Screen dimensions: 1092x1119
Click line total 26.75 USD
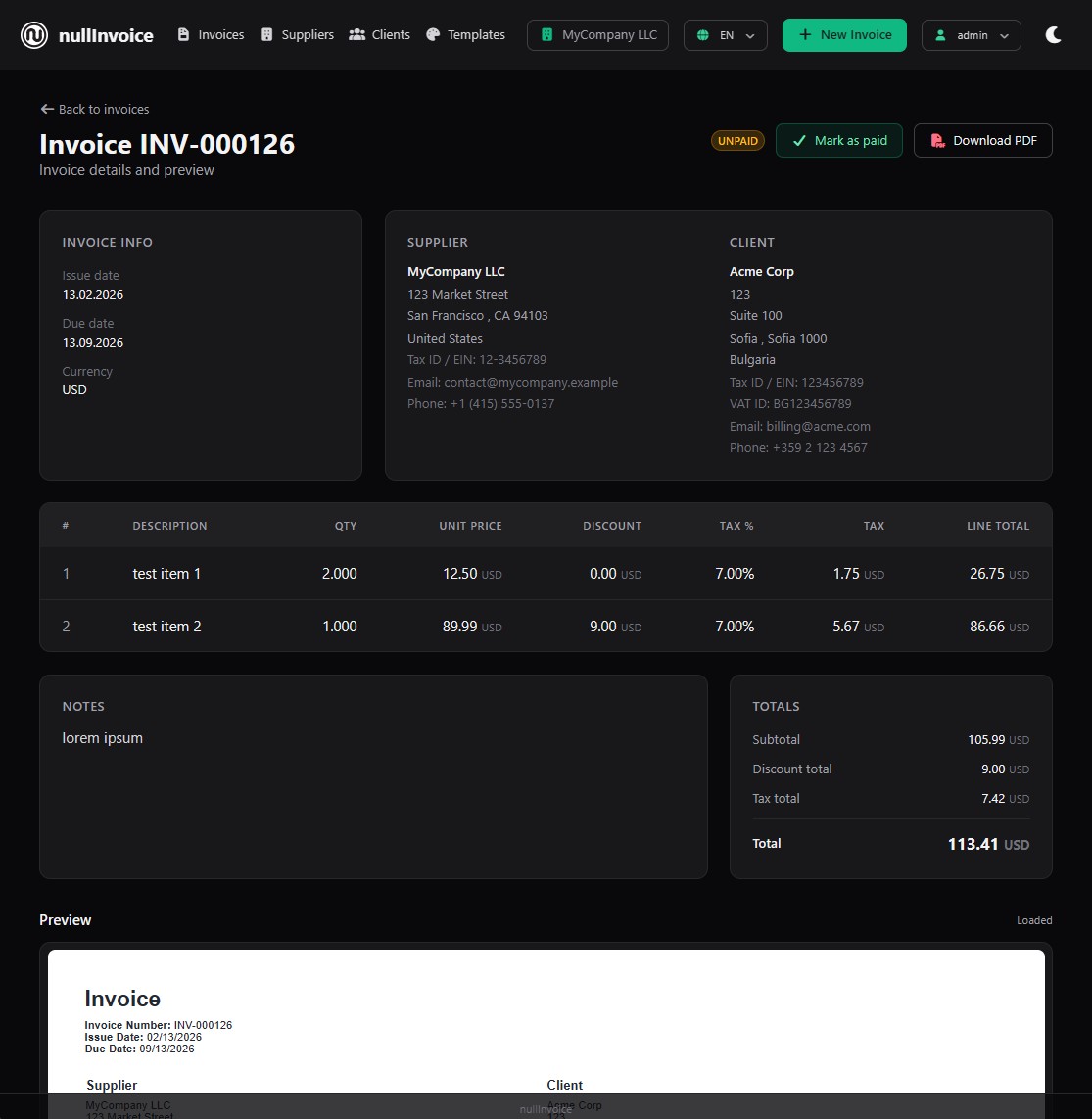click(999, 573)
